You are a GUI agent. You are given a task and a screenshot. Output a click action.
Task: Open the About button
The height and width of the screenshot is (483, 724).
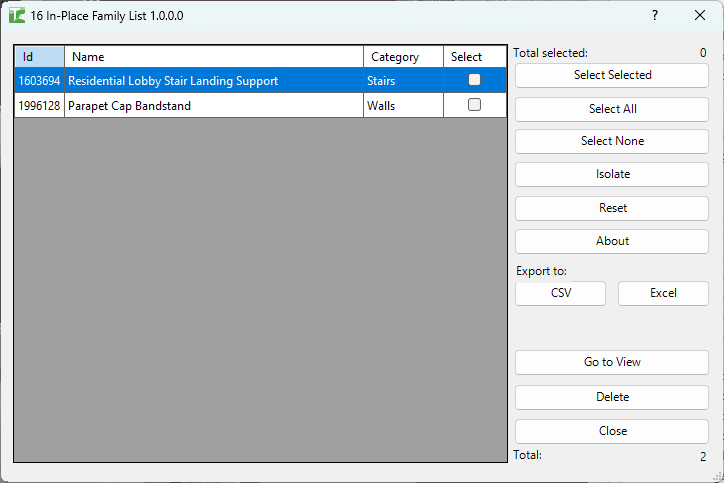pos(612,242)
